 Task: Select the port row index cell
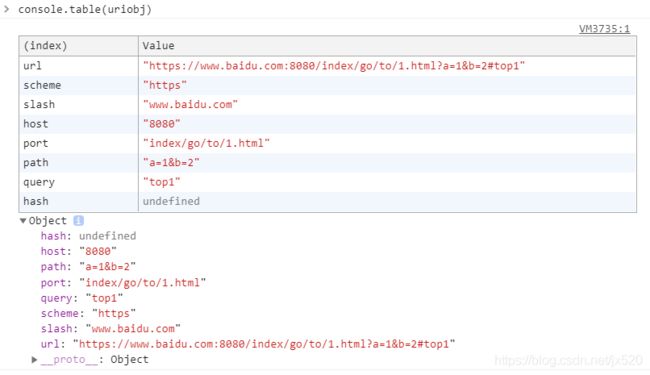point(78,143)
